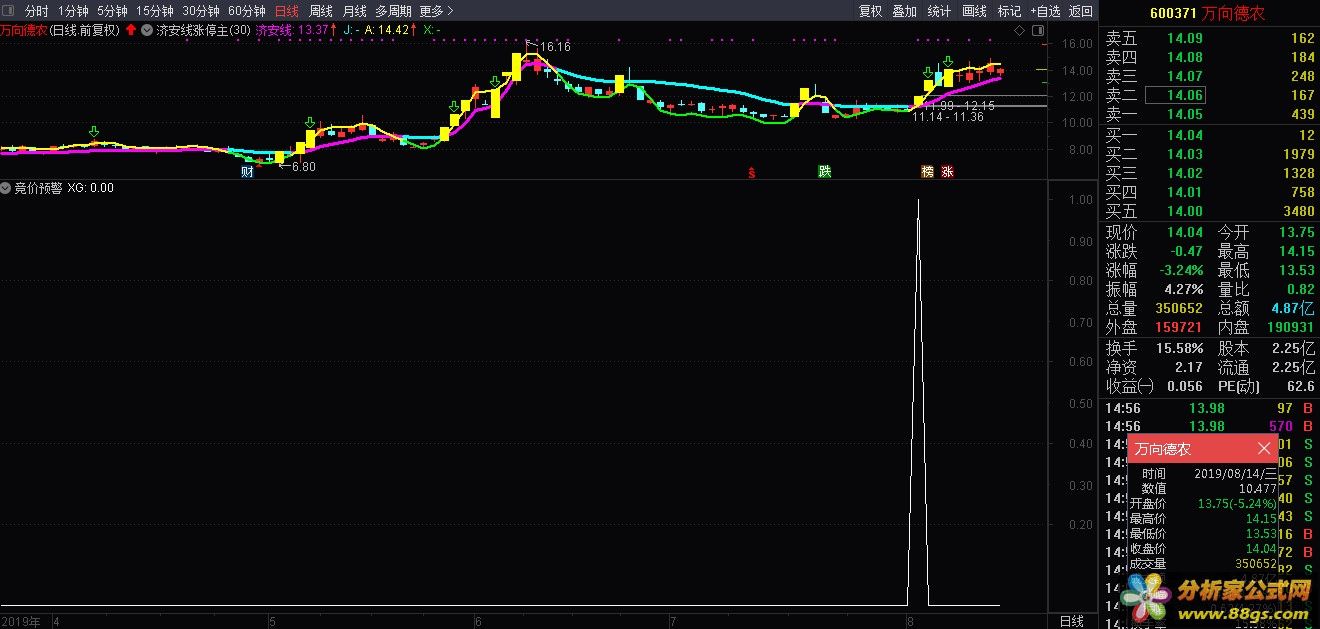The width and height of the screenshot is (1320, 629).
Task: Select the 5分钟 period tab
Action: [x=112, y=11]
